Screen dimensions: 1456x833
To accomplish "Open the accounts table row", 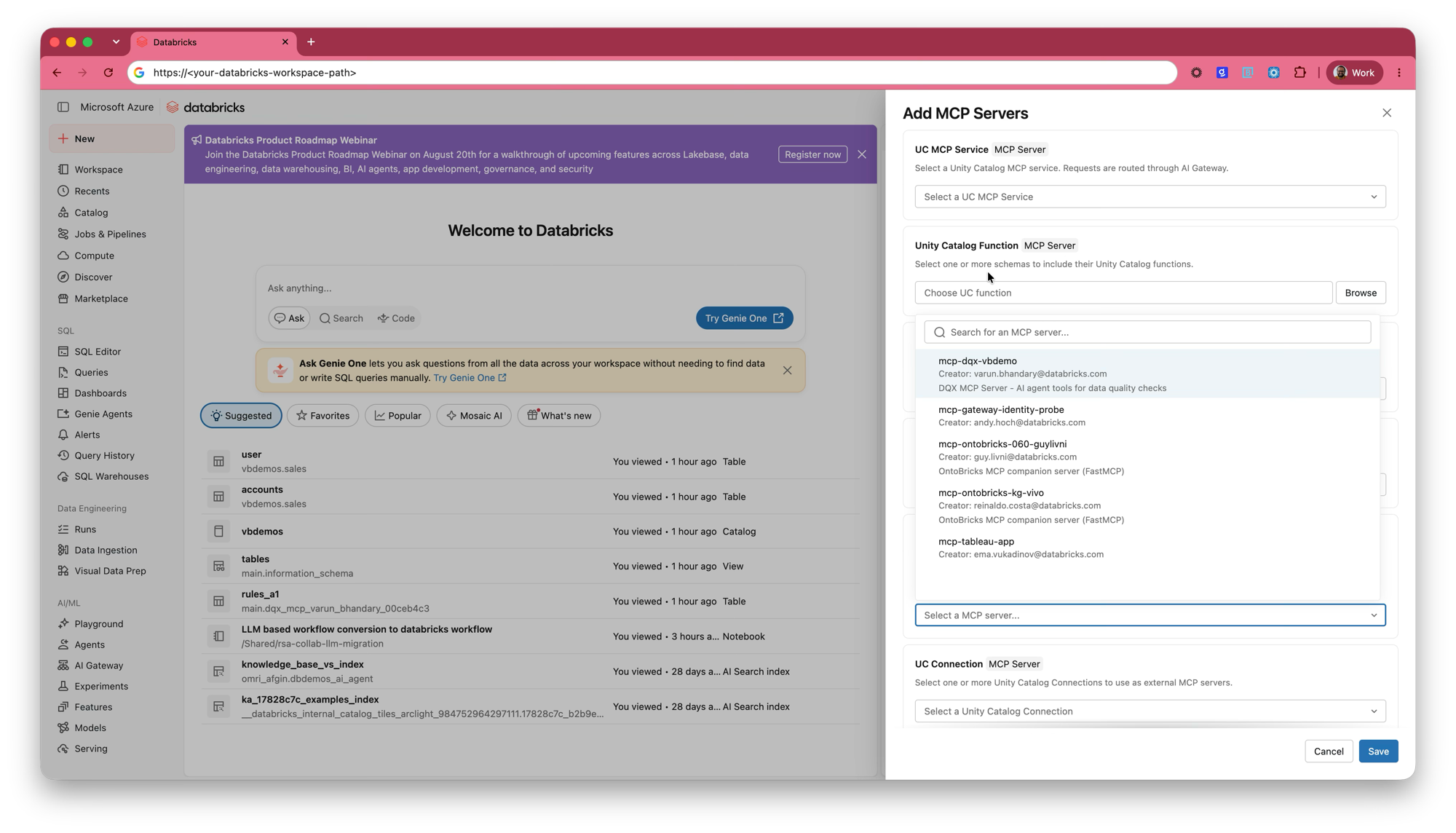I will [530, 497].
